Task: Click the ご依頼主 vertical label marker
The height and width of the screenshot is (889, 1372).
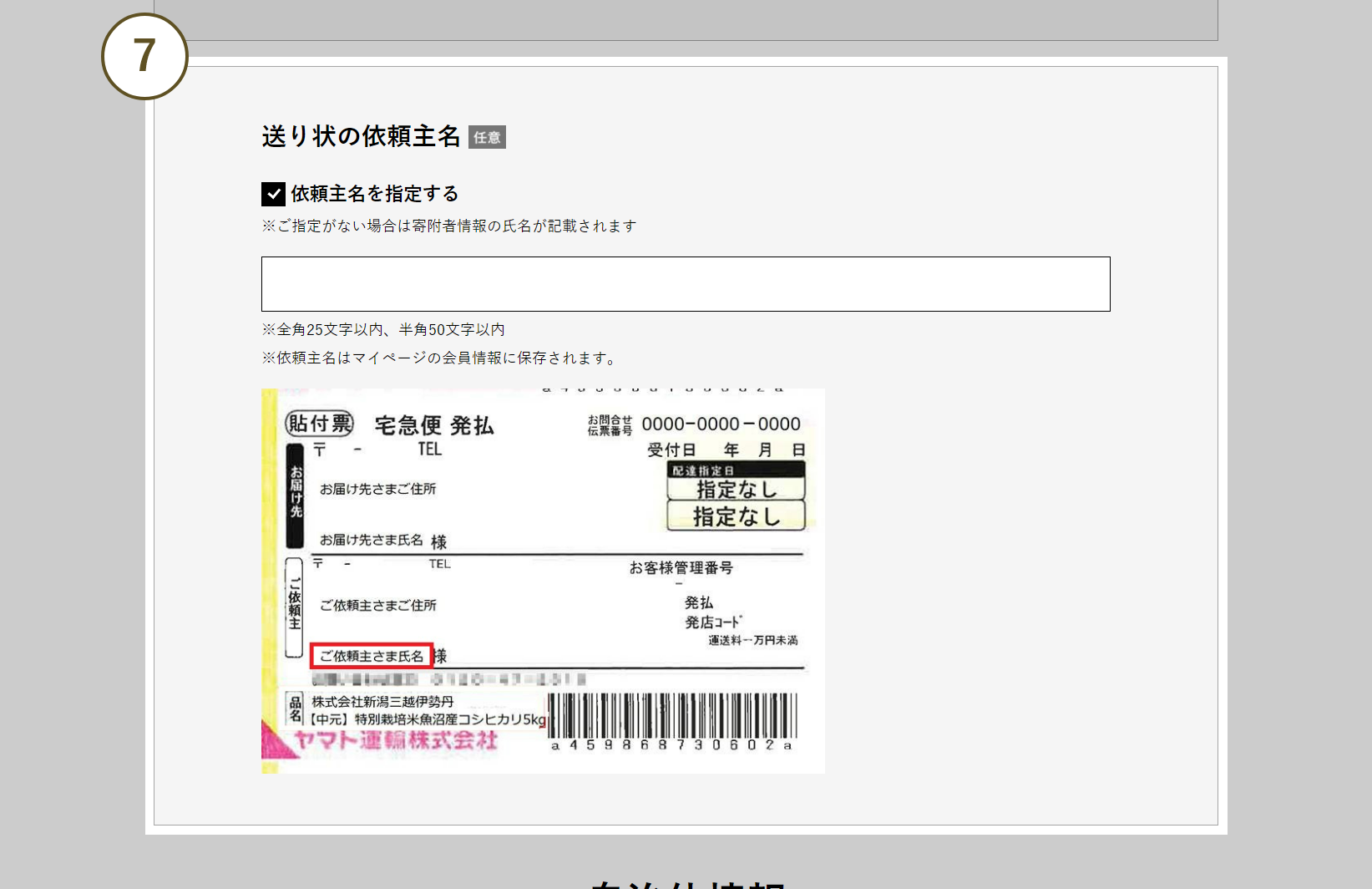Action: 294,607
